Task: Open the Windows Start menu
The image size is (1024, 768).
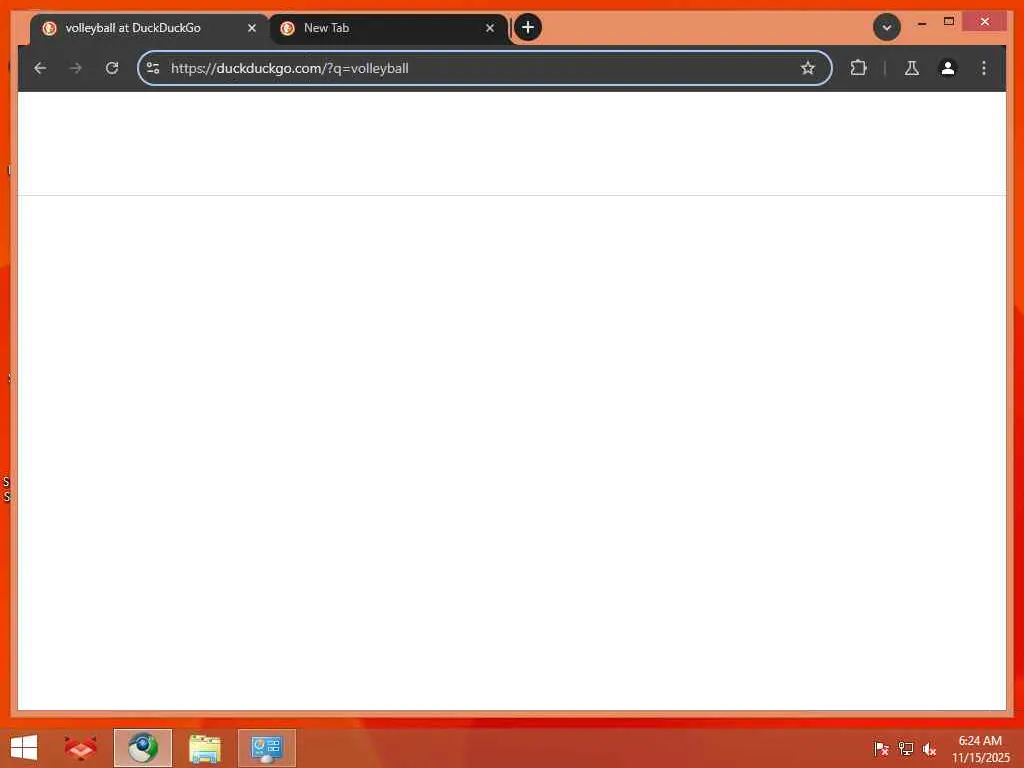Action: [x=24, y=748]
